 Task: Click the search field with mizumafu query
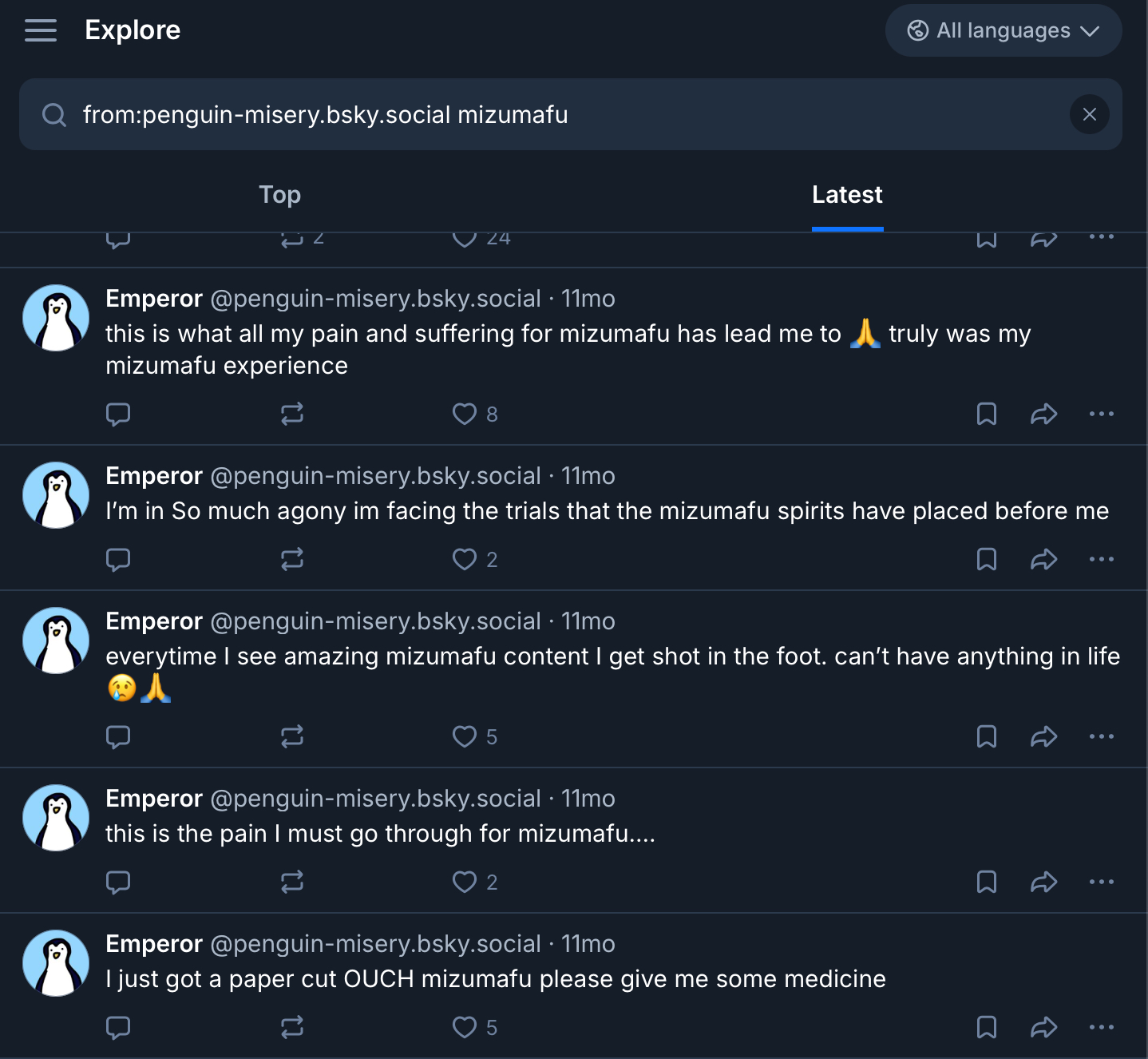click(559, 114)
